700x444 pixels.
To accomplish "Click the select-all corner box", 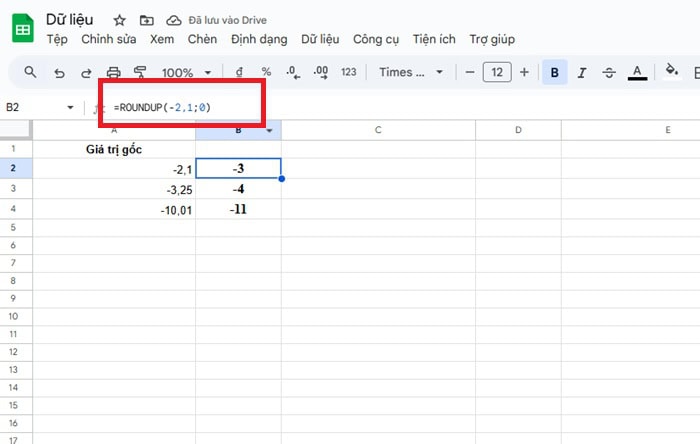I will point(16,130).
